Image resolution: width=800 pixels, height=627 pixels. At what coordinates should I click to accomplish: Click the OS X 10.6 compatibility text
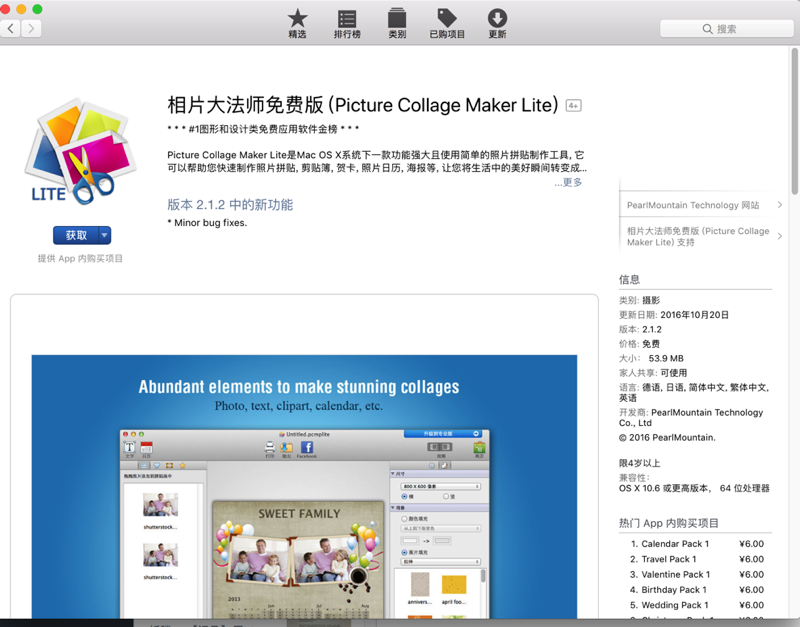click(694, 488)
